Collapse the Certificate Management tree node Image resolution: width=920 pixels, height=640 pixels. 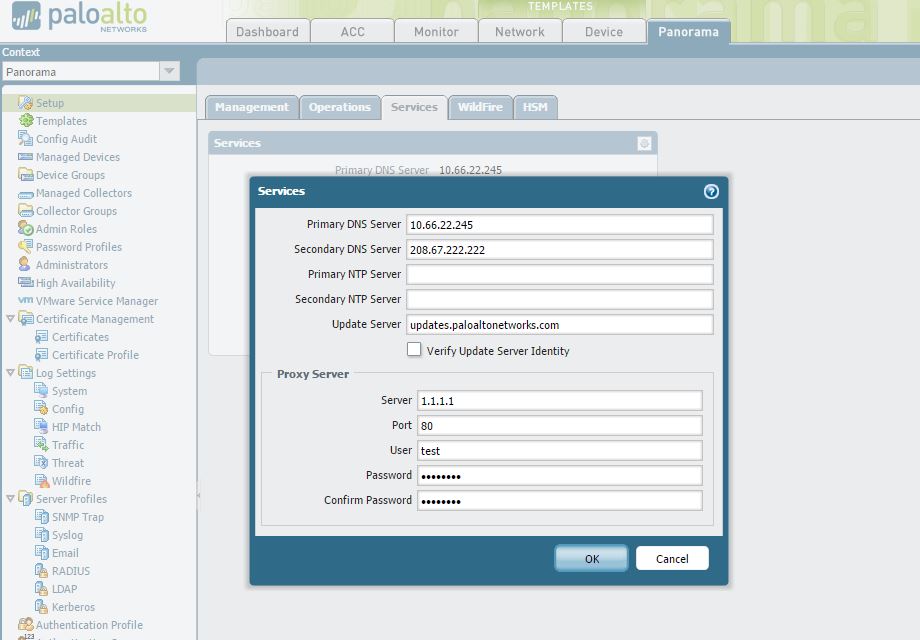click(11, 319)
